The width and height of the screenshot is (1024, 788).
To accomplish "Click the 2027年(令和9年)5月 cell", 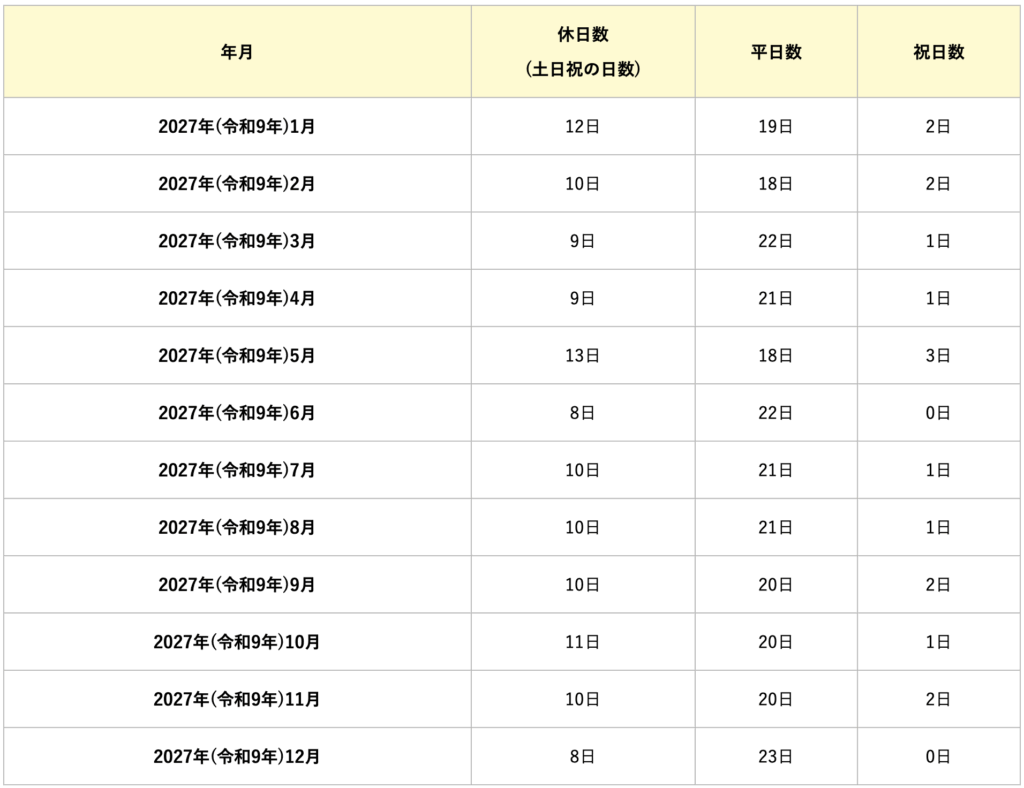I will pos(237,355).
